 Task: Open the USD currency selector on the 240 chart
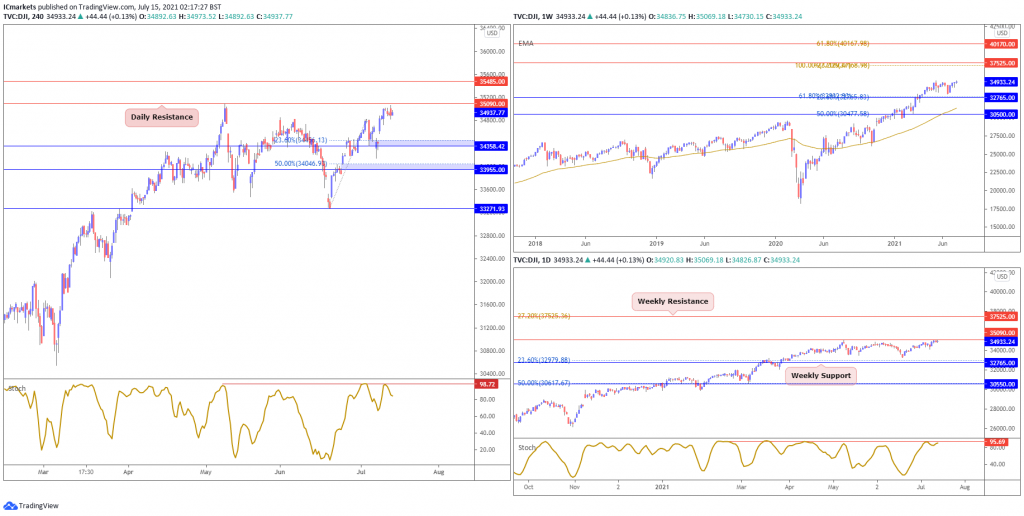[x=492, y=33]
